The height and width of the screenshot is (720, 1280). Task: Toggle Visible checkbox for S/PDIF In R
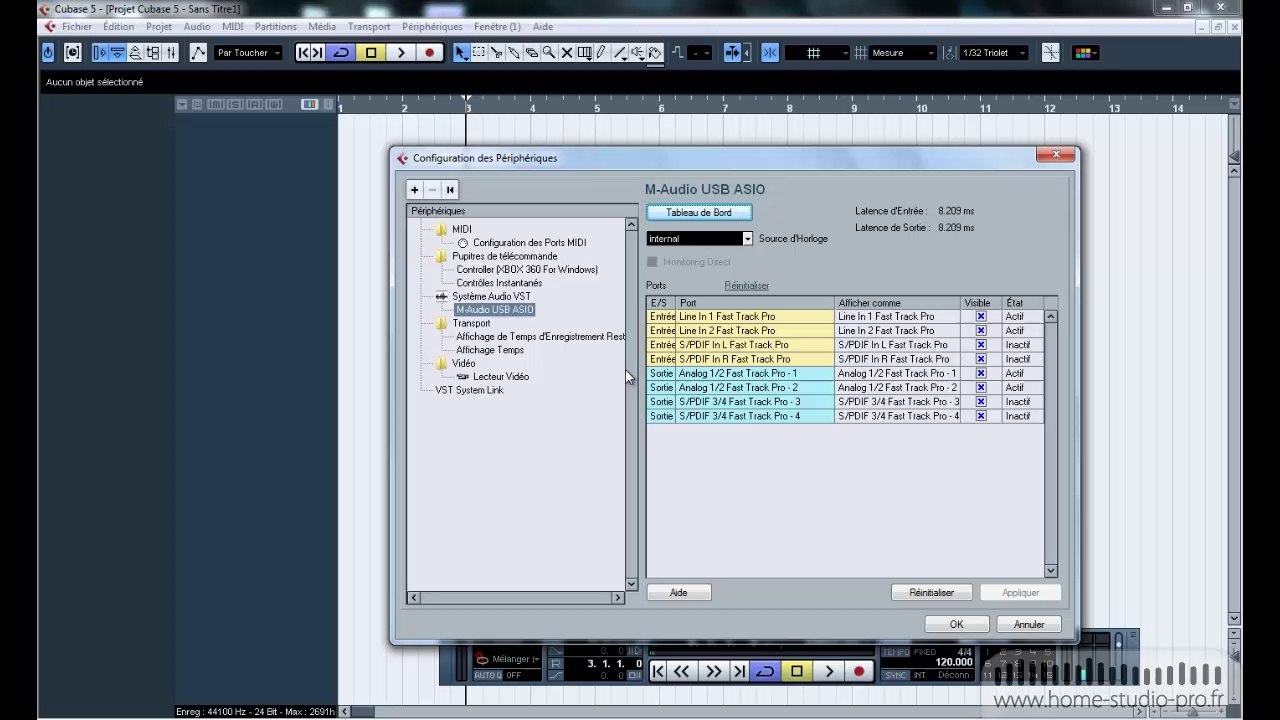click(981, 359)
